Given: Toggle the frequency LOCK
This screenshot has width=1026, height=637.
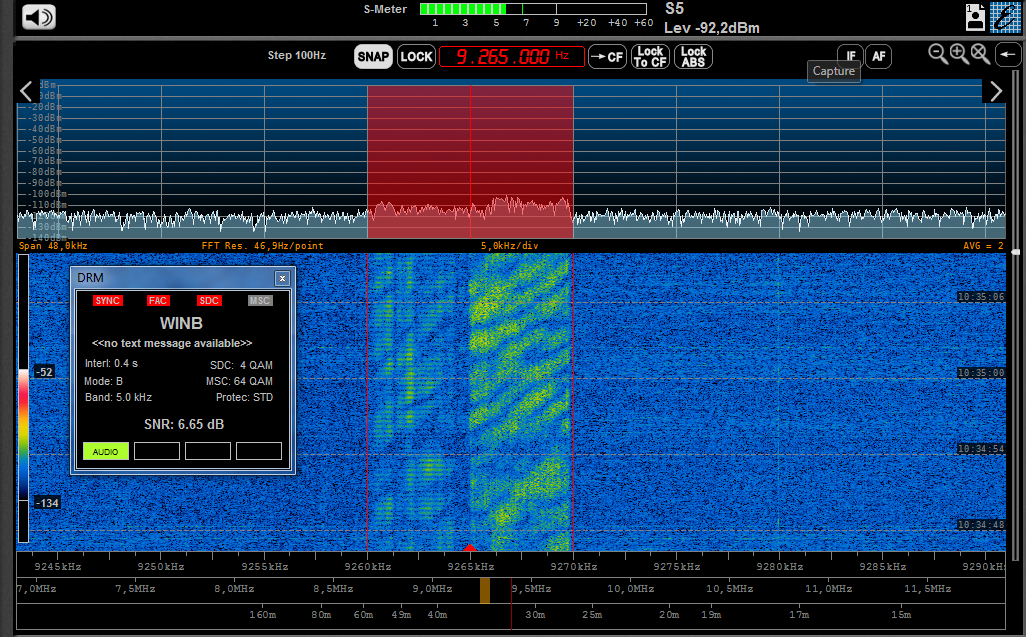Looking at the screenshot, I should coord(416,57).
